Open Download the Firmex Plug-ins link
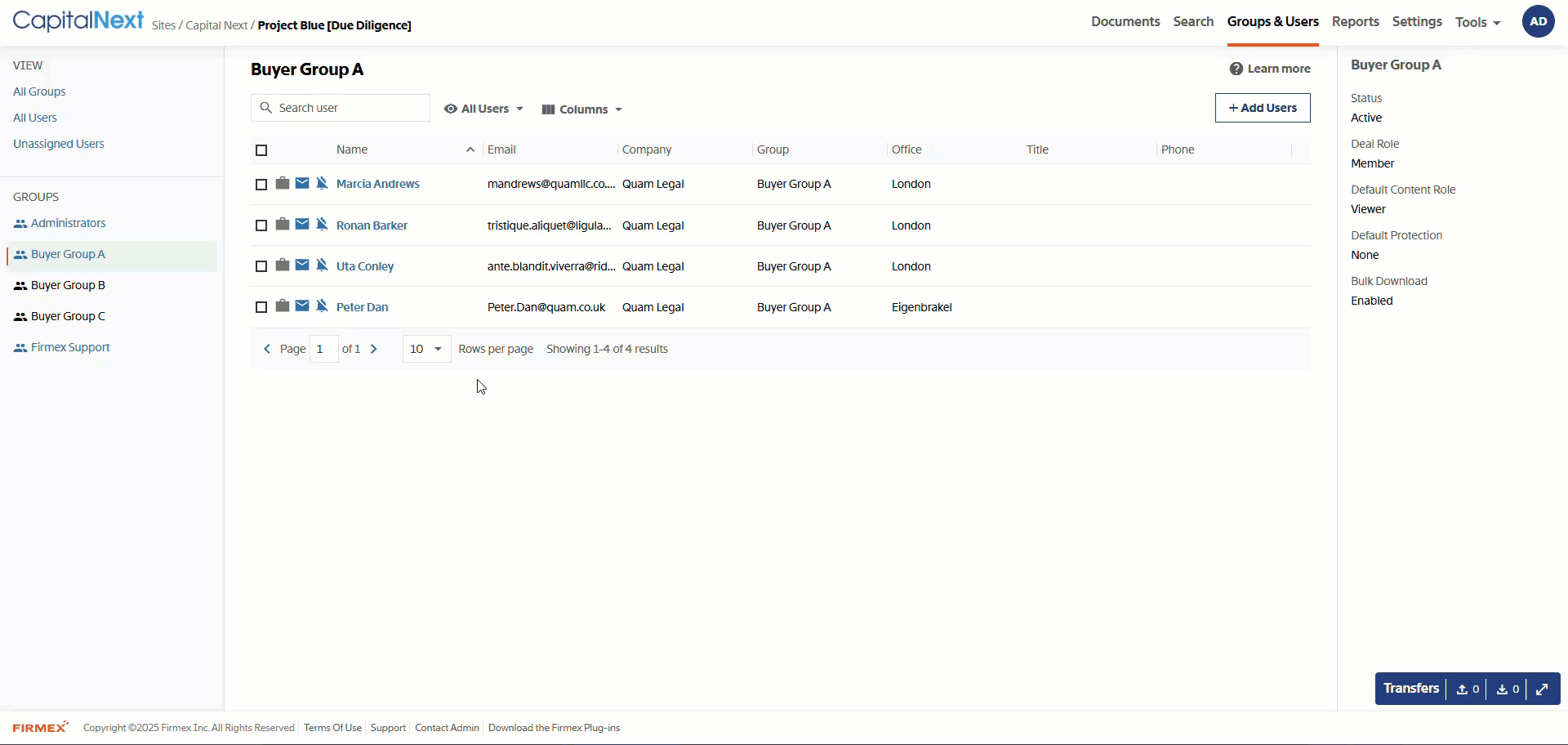 554,728
